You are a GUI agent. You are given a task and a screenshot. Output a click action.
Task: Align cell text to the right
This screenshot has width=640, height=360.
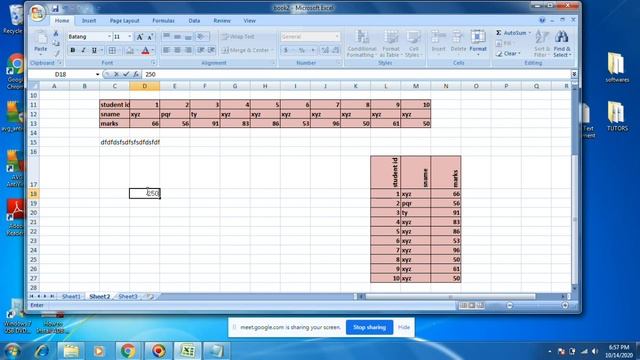tap(188, 50)
